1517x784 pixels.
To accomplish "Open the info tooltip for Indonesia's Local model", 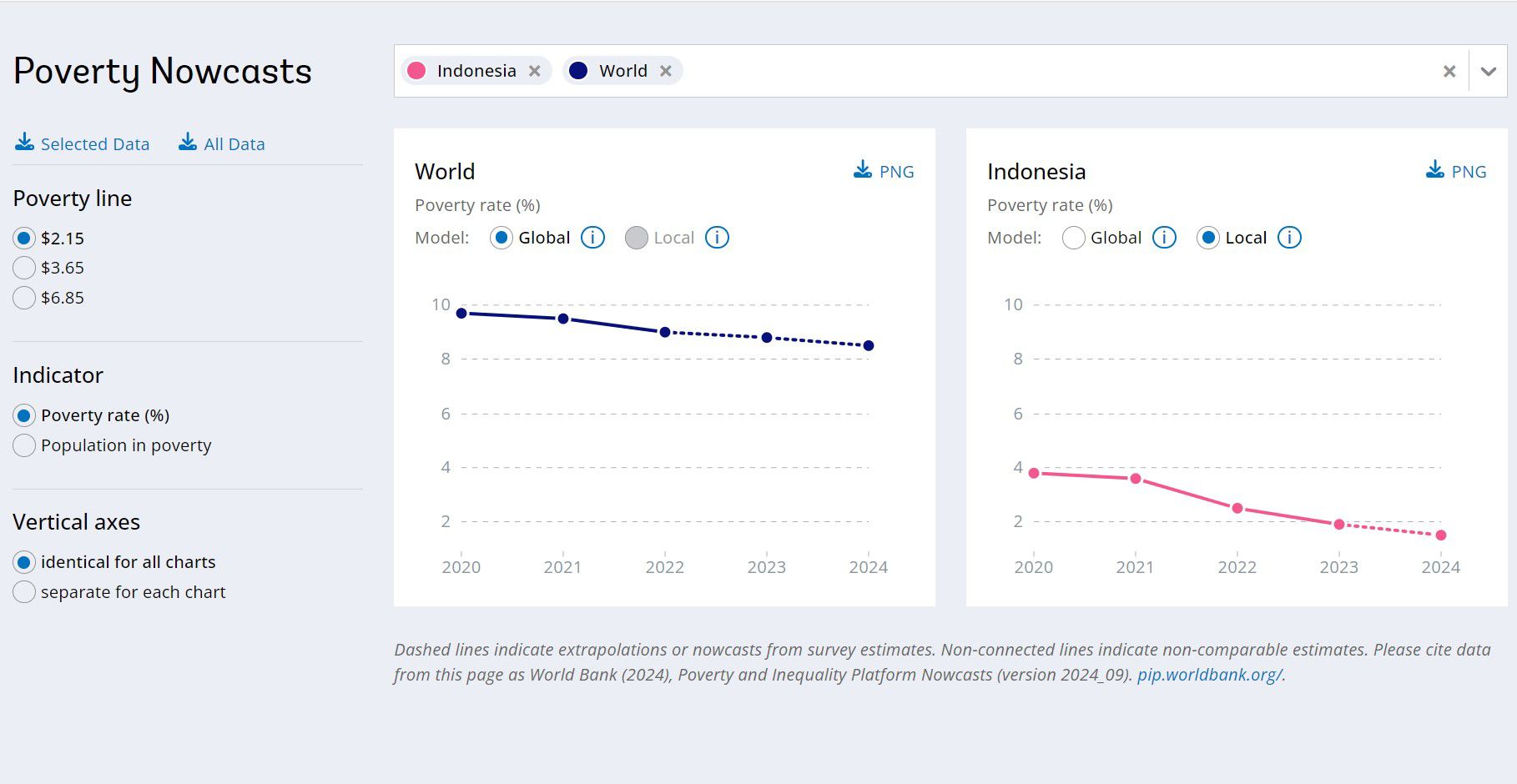I will tap(1289, 237).
